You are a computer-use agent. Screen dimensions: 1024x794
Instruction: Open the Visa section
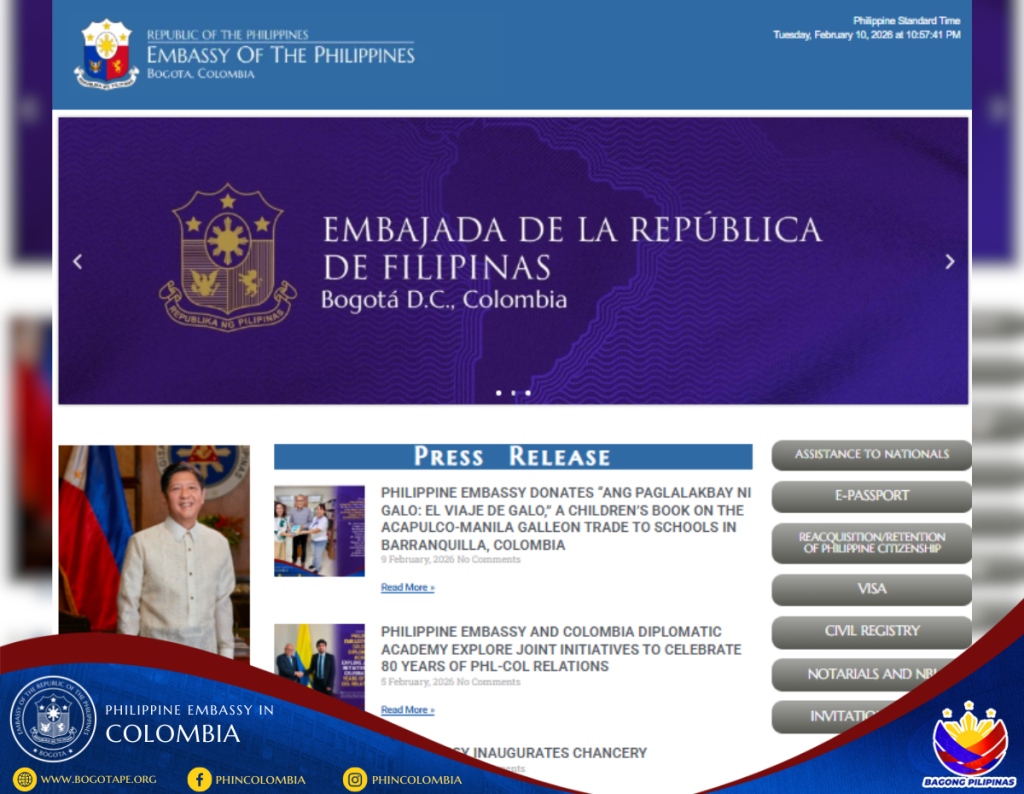pos(871,589)
